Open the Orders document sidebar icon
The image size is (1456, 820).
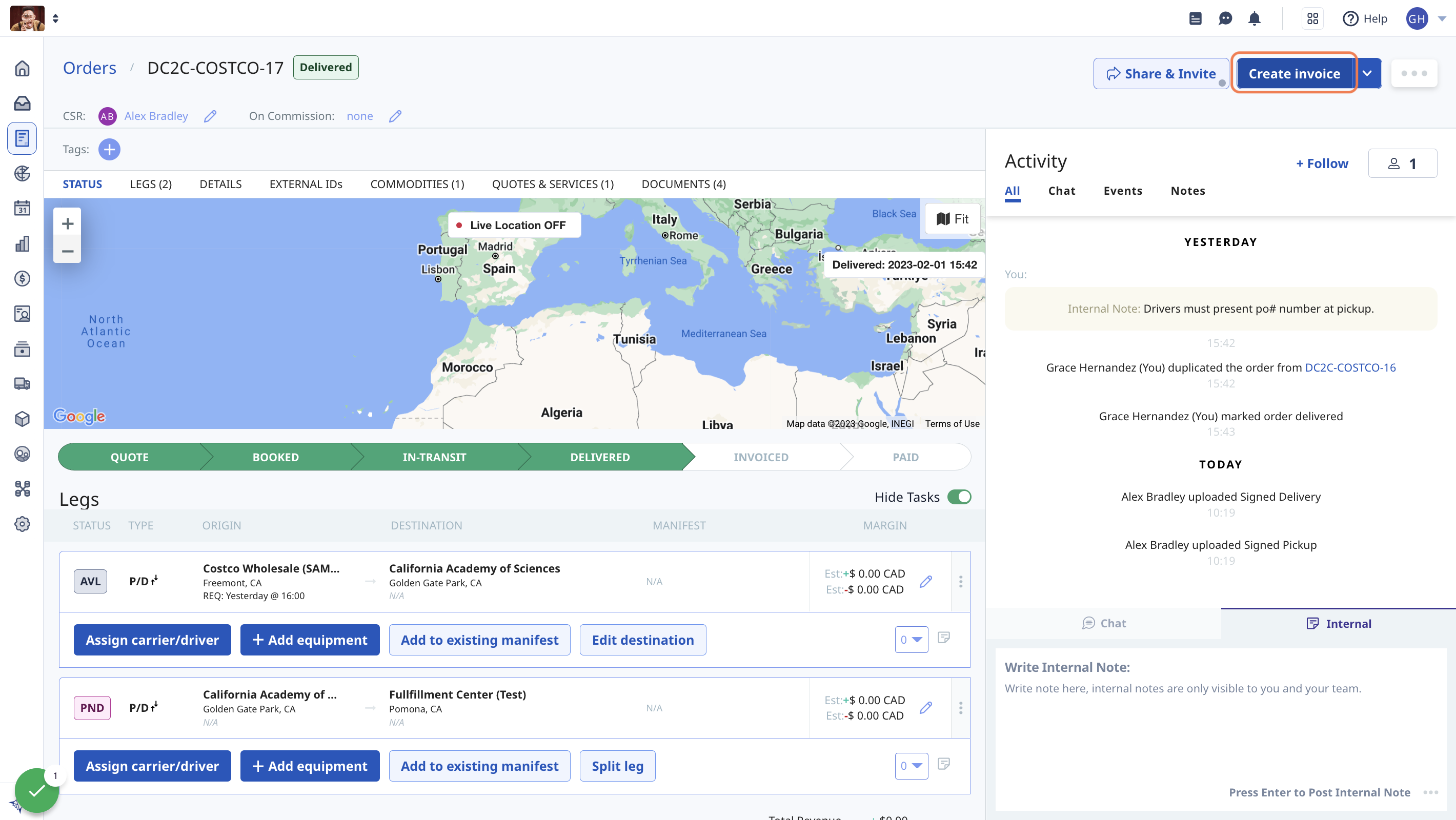[22, 138]
